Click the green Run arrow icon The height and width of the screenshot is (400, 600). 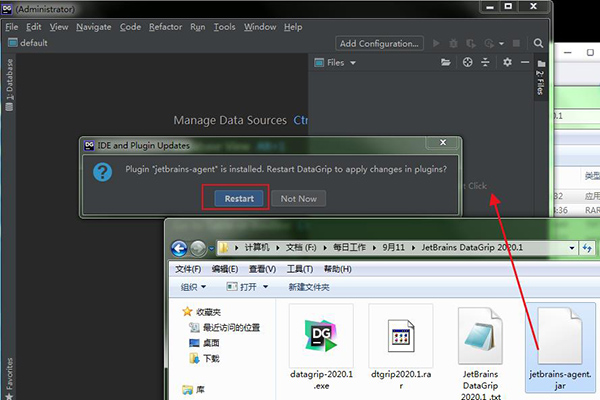pos(436,43)
